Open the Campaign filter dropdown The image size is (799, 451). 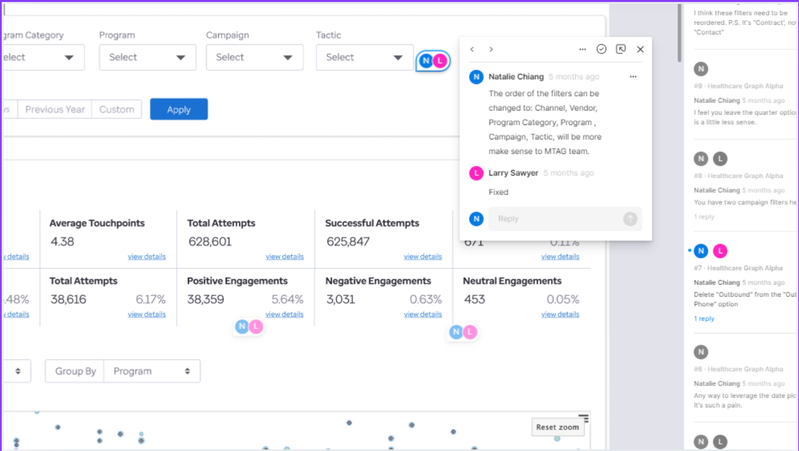coord(255,57)
